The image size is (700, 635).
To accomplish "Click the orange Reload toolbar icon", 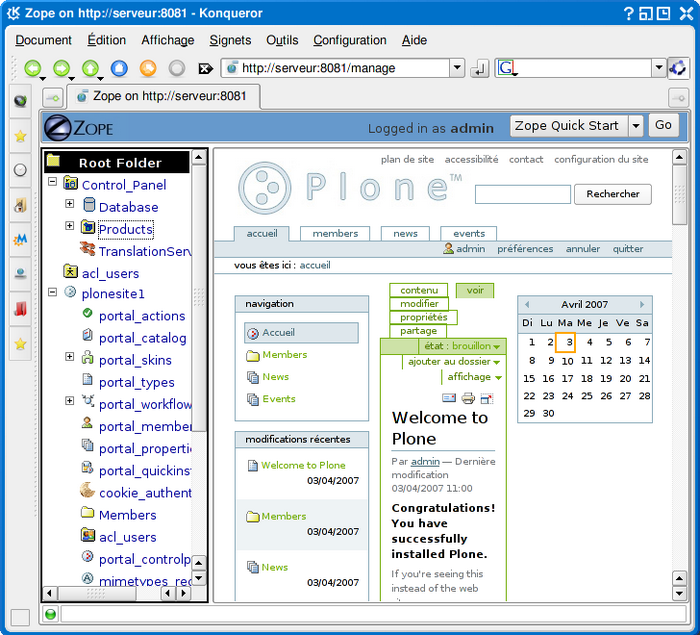I will pos(148,68).
